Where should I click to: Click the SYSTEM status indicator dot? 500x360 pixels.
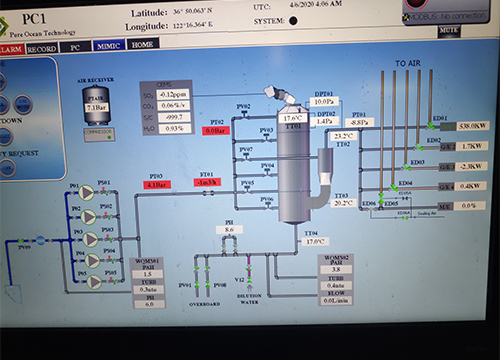coord(293,21)
